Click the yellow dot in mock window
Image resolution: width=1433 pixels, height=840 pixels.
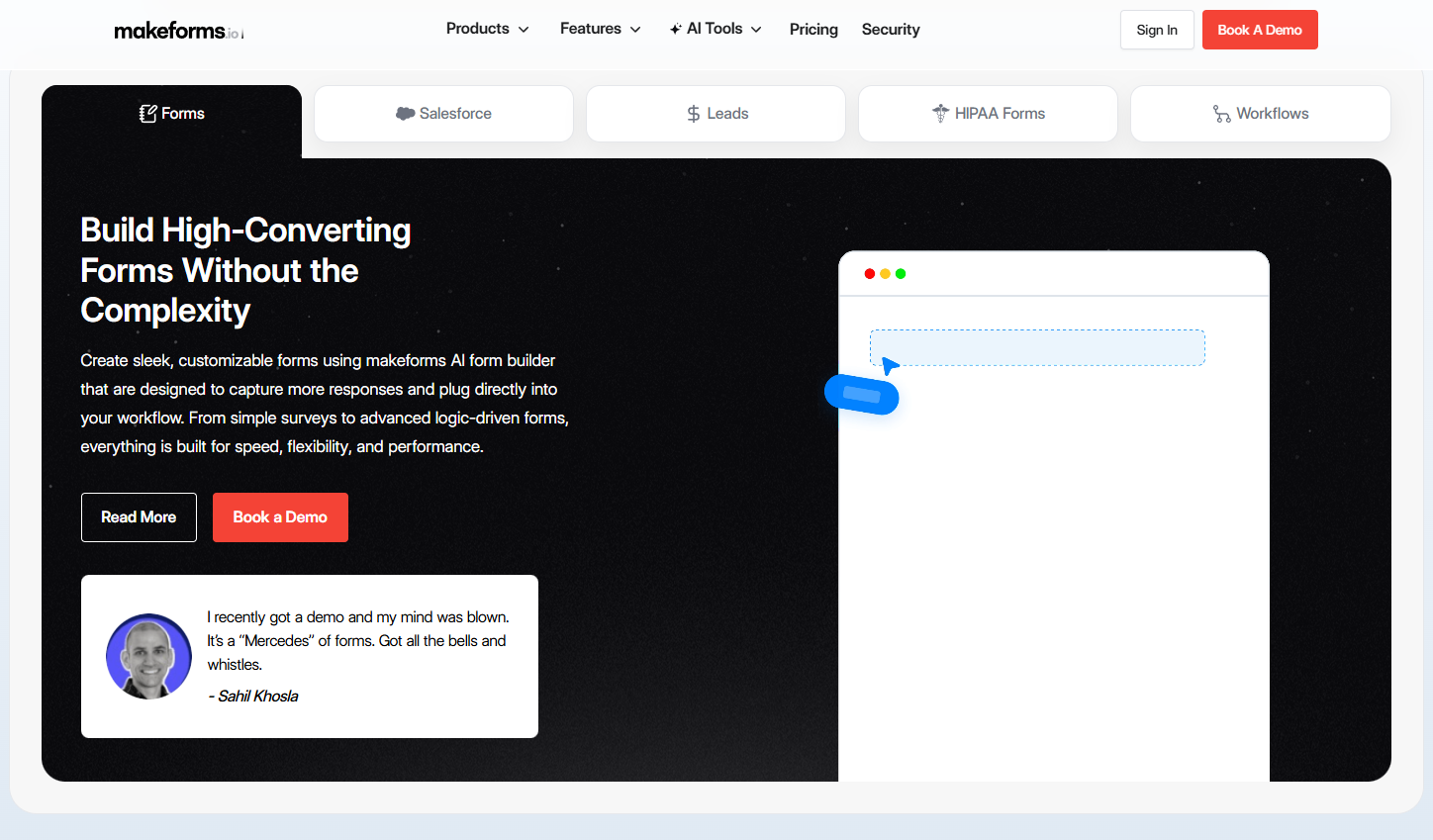[x=885, y=274]
